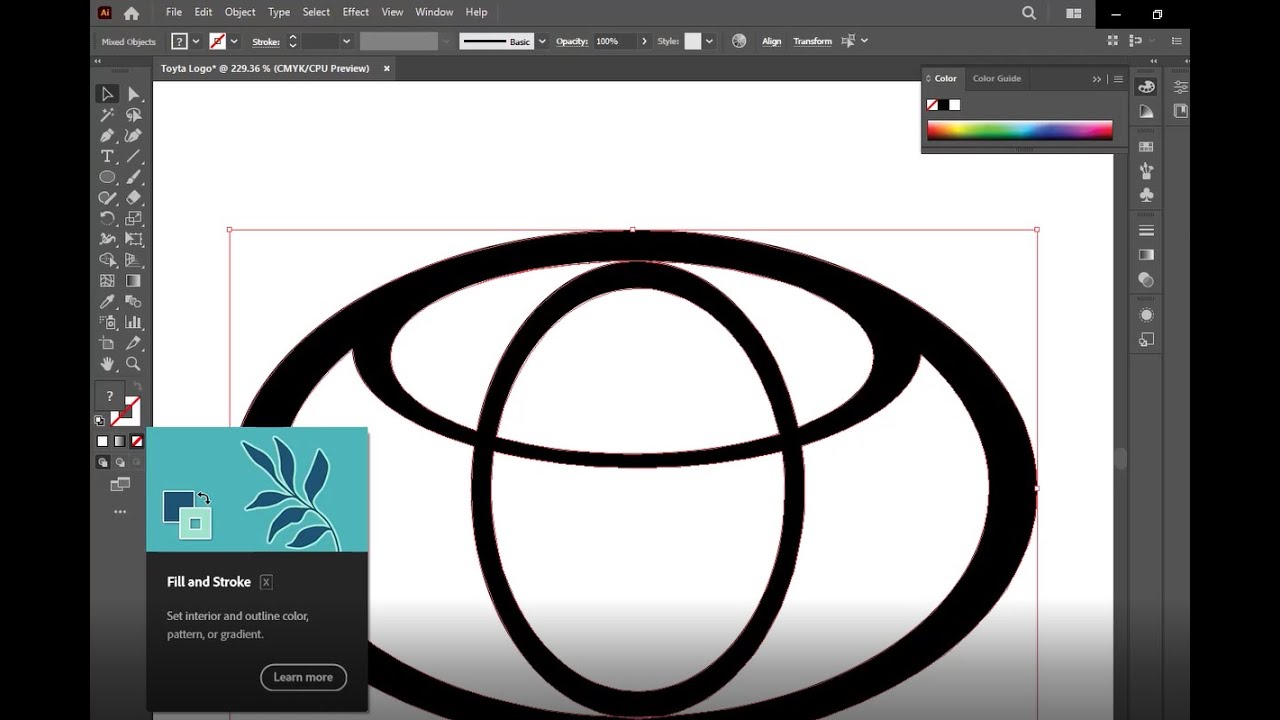Image resolution: width=1280 pixels, height=720 pixels.
Task: Click the white swatch in Color panel
Action: [955, 105]
